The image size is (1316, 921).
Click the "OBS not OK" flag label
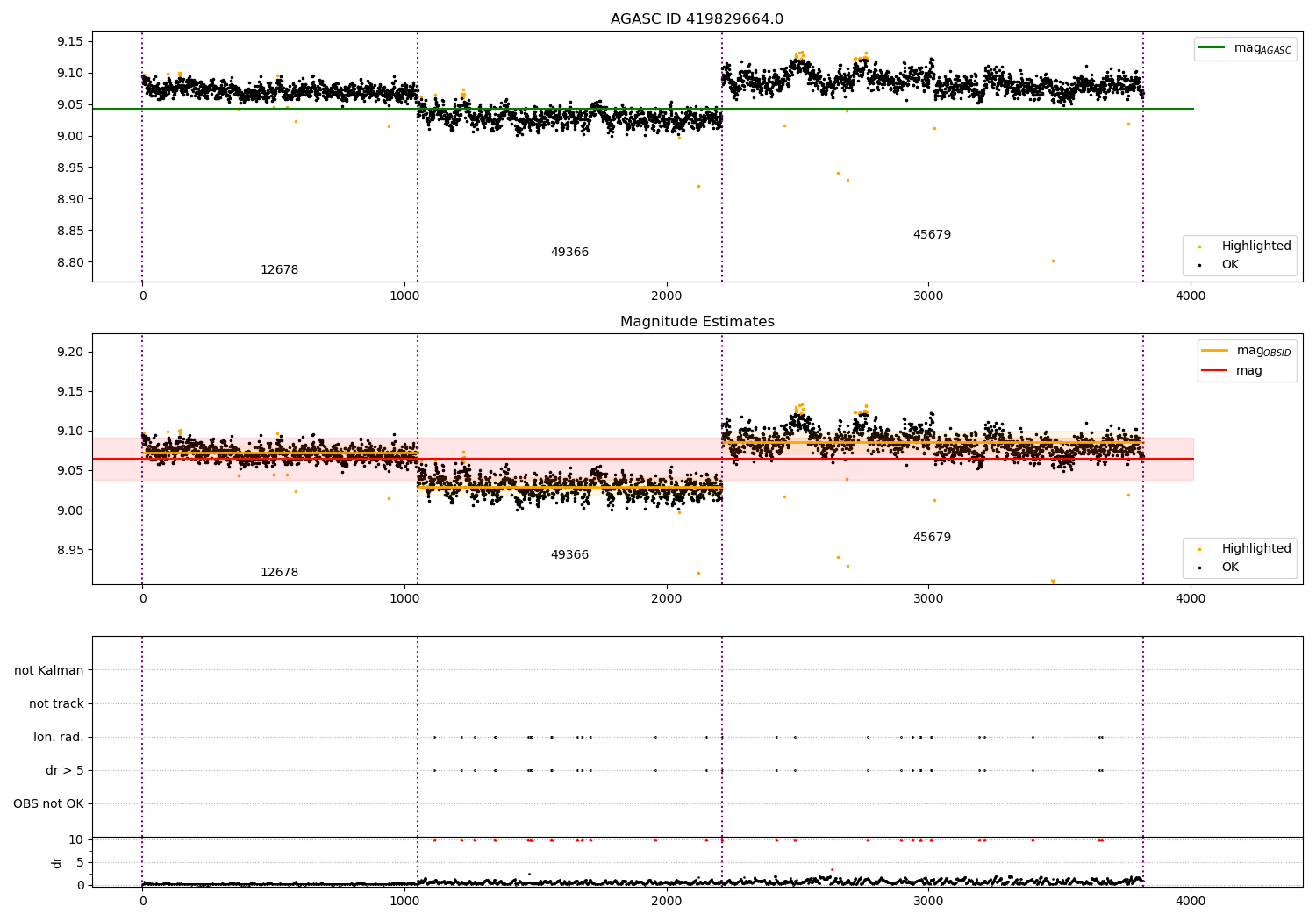[48, 804]
